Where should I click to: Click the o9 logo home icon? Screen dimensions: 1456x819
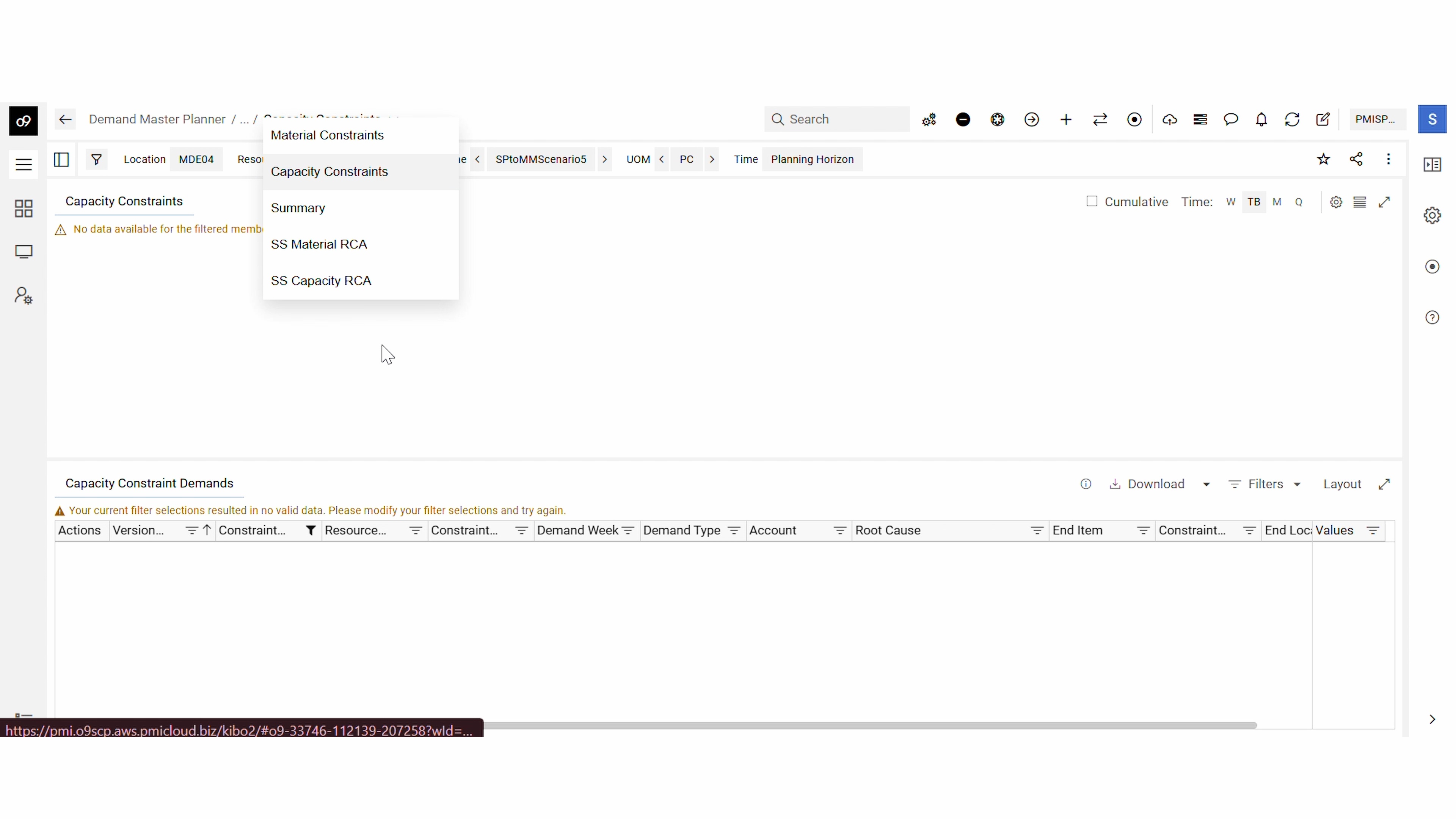23,121
